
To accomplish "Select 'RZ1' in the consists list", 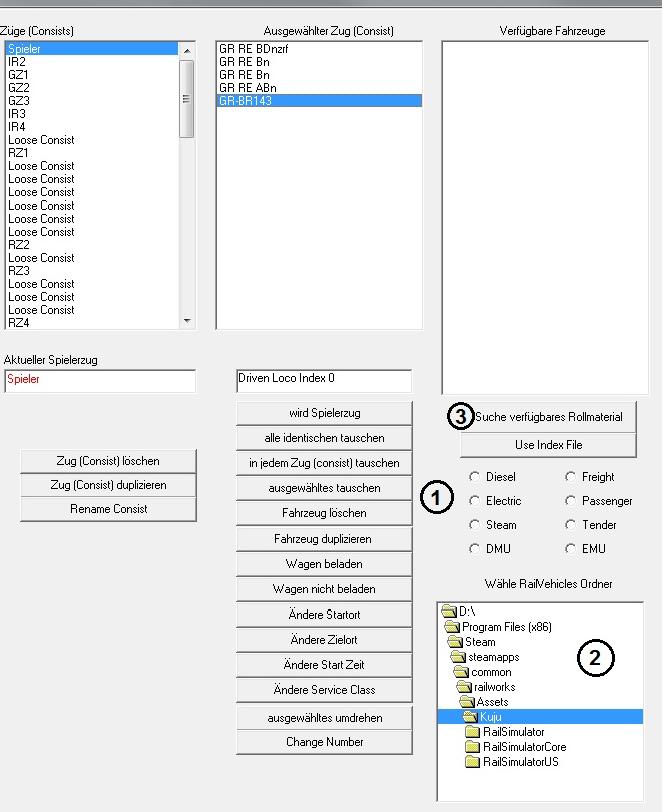I will click(x=92, y=153).
